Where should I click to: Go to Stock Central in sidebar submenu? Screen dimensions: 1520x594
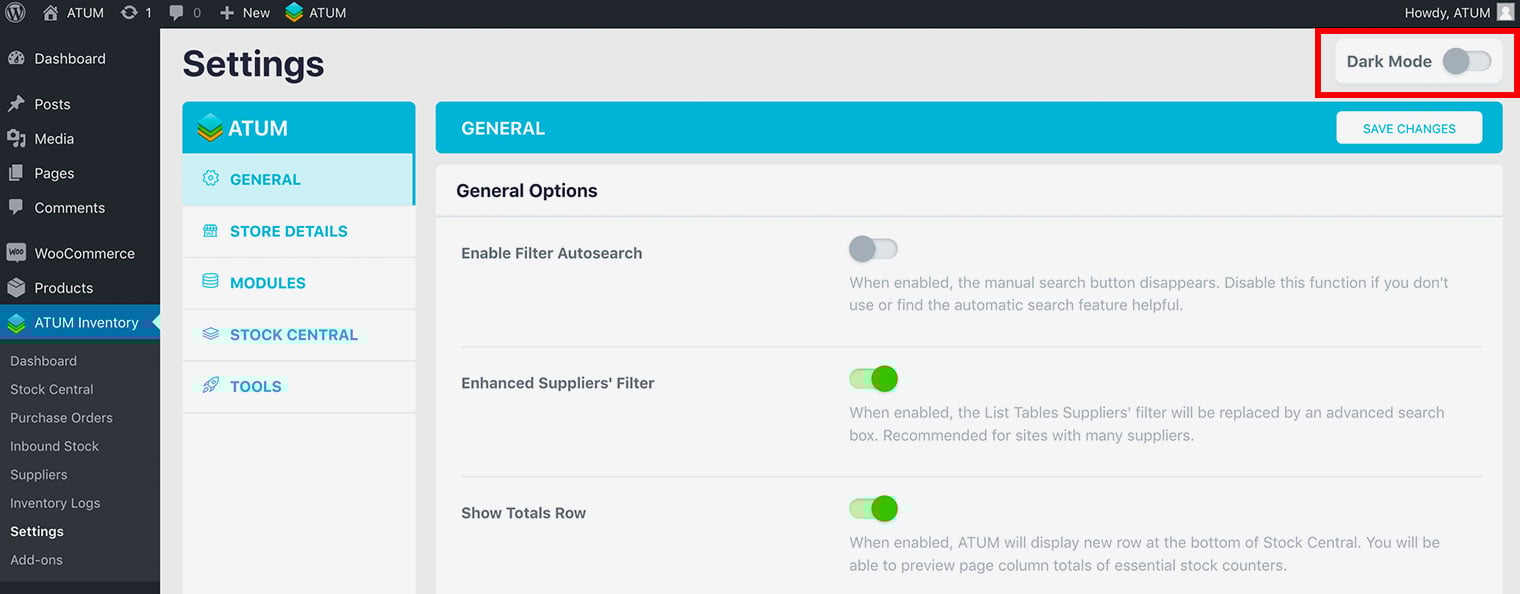click(52, 389)
